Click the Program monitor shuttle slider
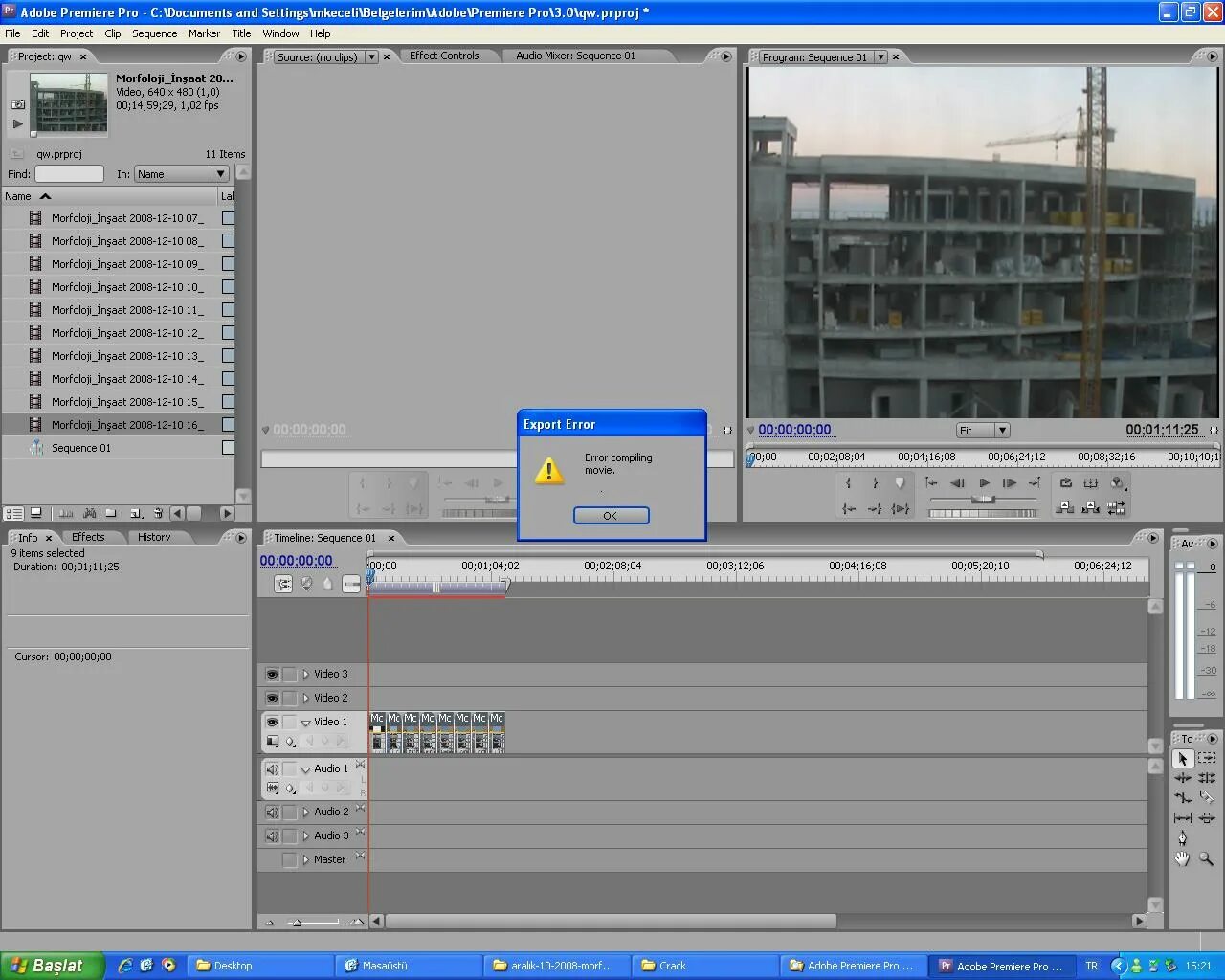This screenshot has height=980, width=1225. [x=982, y=500]
